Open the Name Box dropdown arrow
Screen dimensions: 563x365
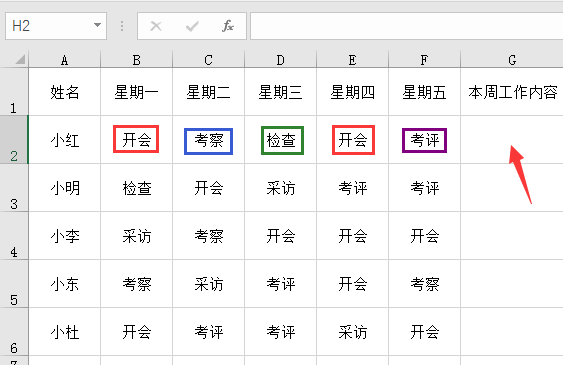pos(97,25)
